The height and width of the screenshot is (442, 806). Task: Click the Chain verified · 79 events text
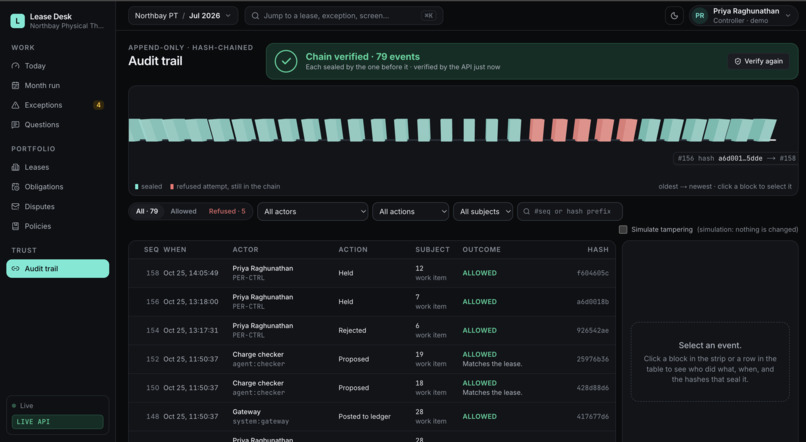(x=362, y=57)
